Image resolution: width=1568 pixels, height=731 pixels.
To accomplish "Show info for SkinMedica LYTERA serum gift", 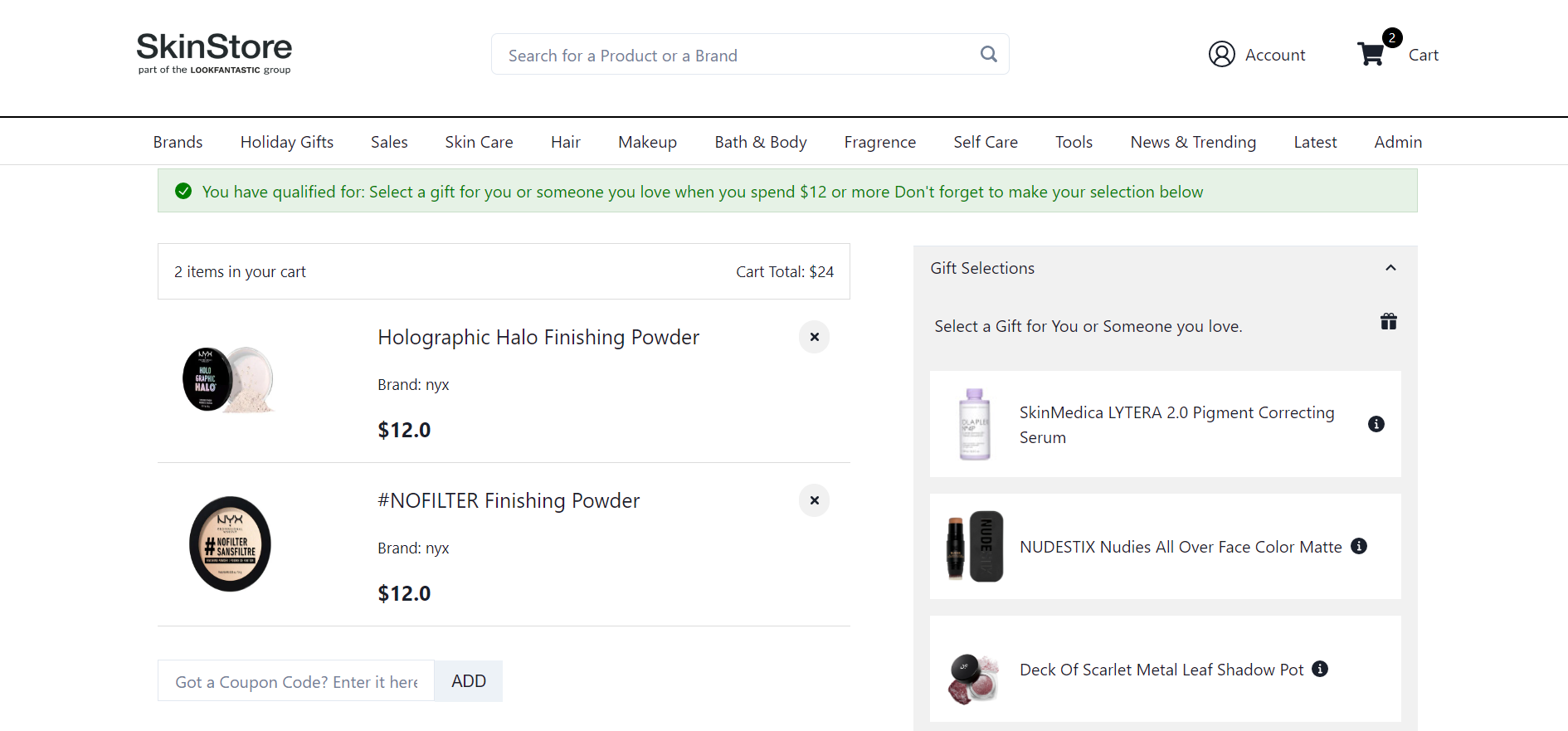I will tap(1376, 424).
